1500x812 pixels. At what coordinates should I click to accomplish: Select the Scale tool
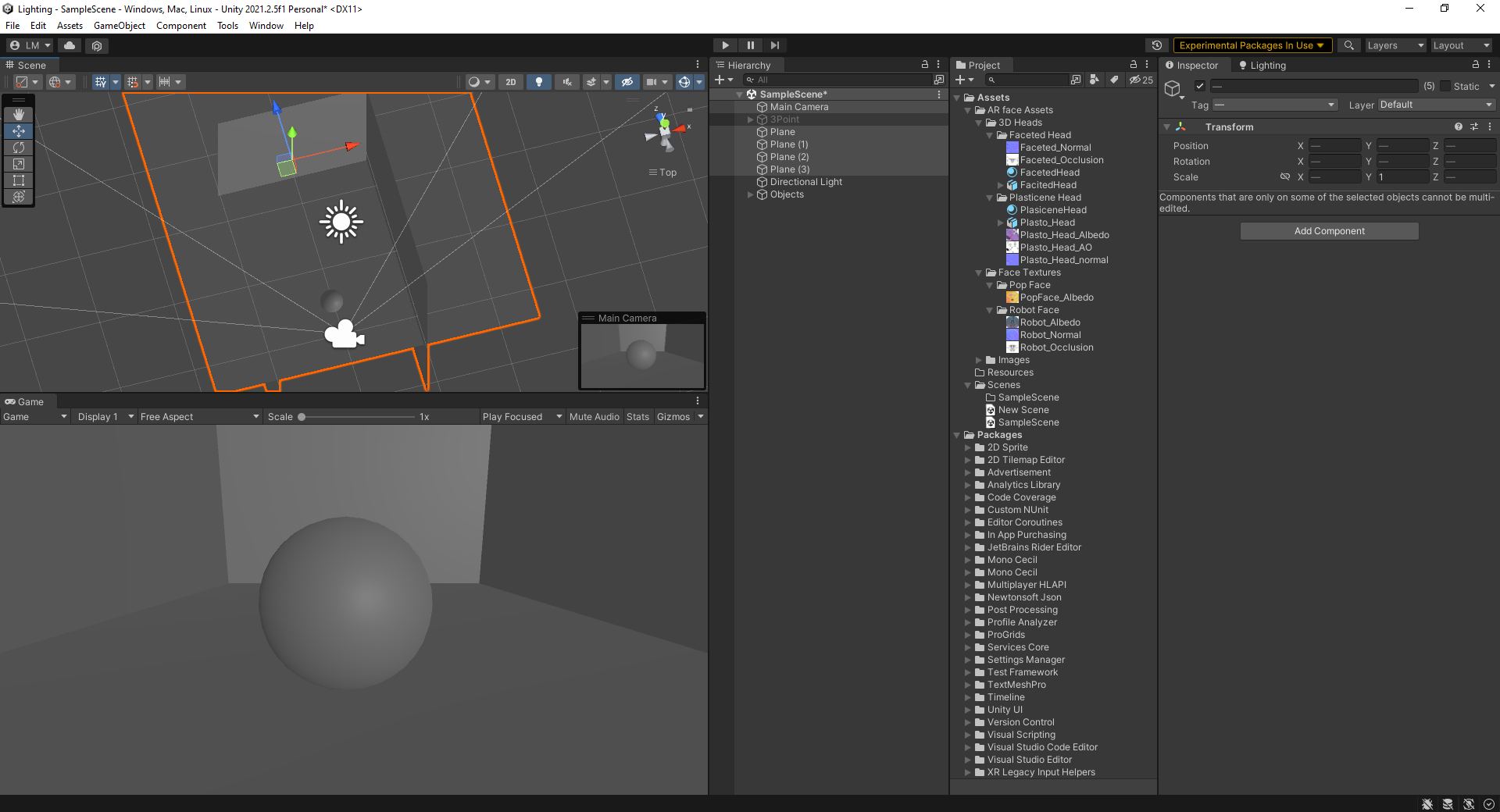[19, 164]
